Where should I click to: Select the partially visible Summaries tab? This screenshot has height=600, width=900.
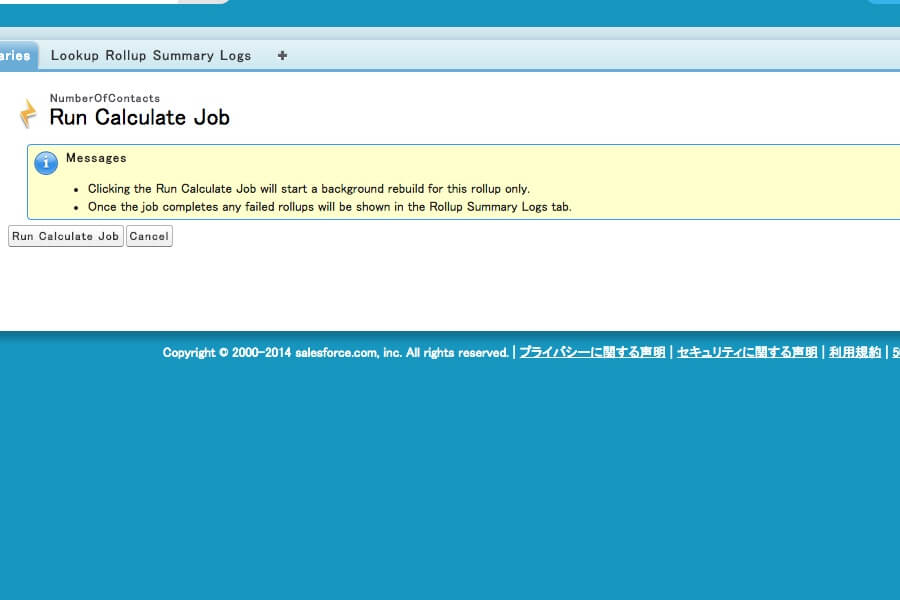pos(16,56)
